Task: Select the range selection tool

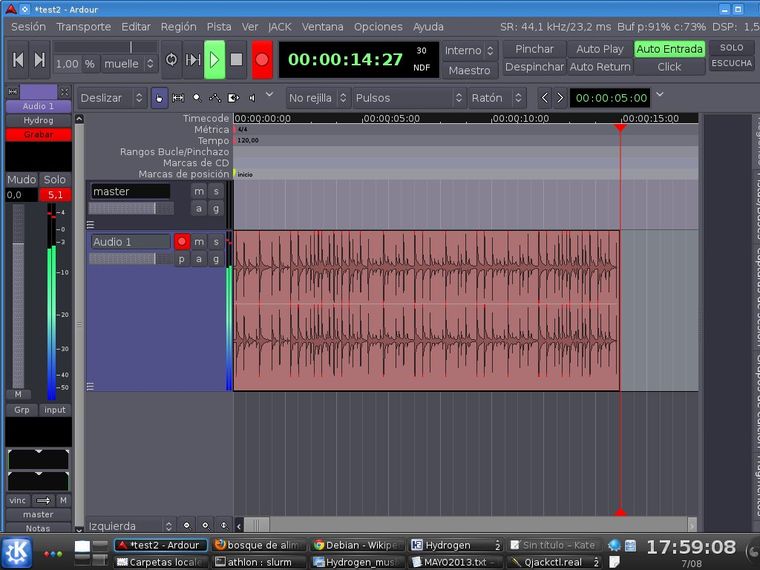Action: [178, 98]
